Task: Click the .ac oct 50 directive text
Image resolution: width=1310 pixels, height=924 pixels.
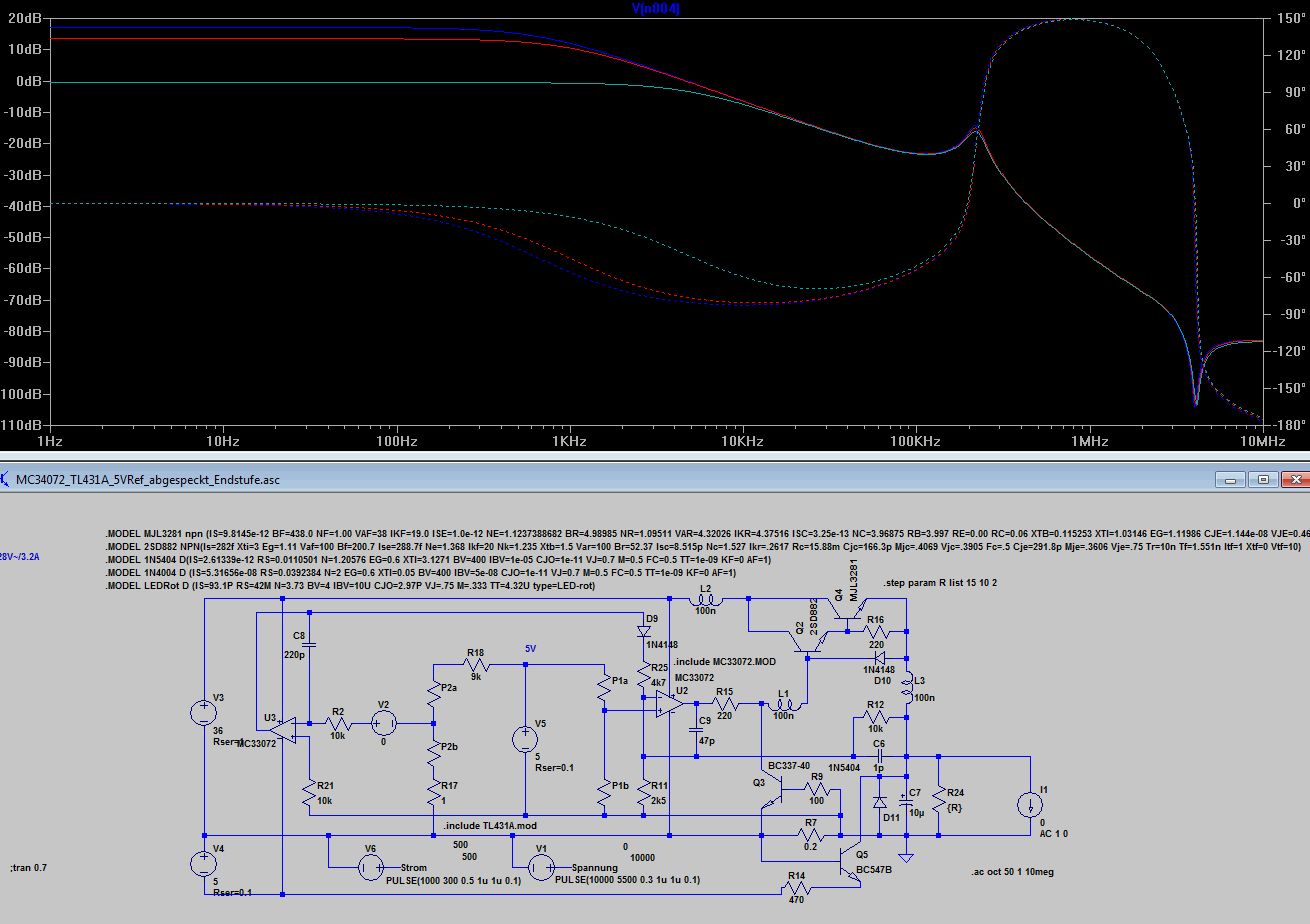Action: pos(1012,872)
